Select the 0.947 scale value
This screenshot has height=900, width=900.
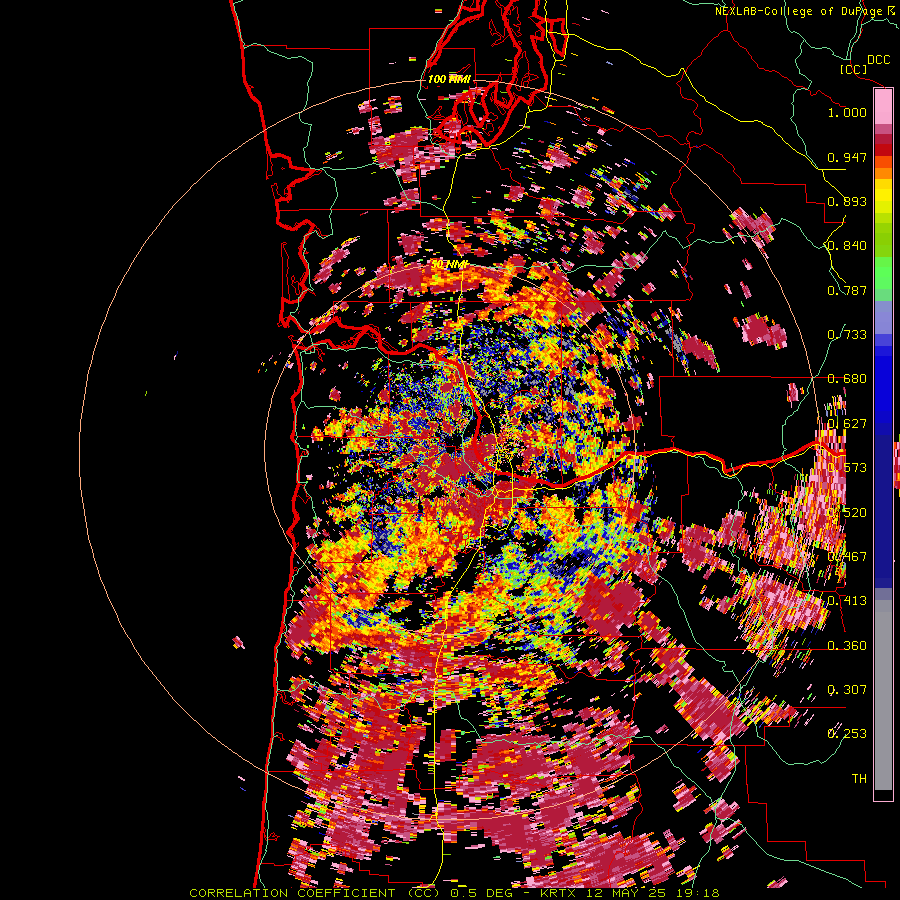847,157
